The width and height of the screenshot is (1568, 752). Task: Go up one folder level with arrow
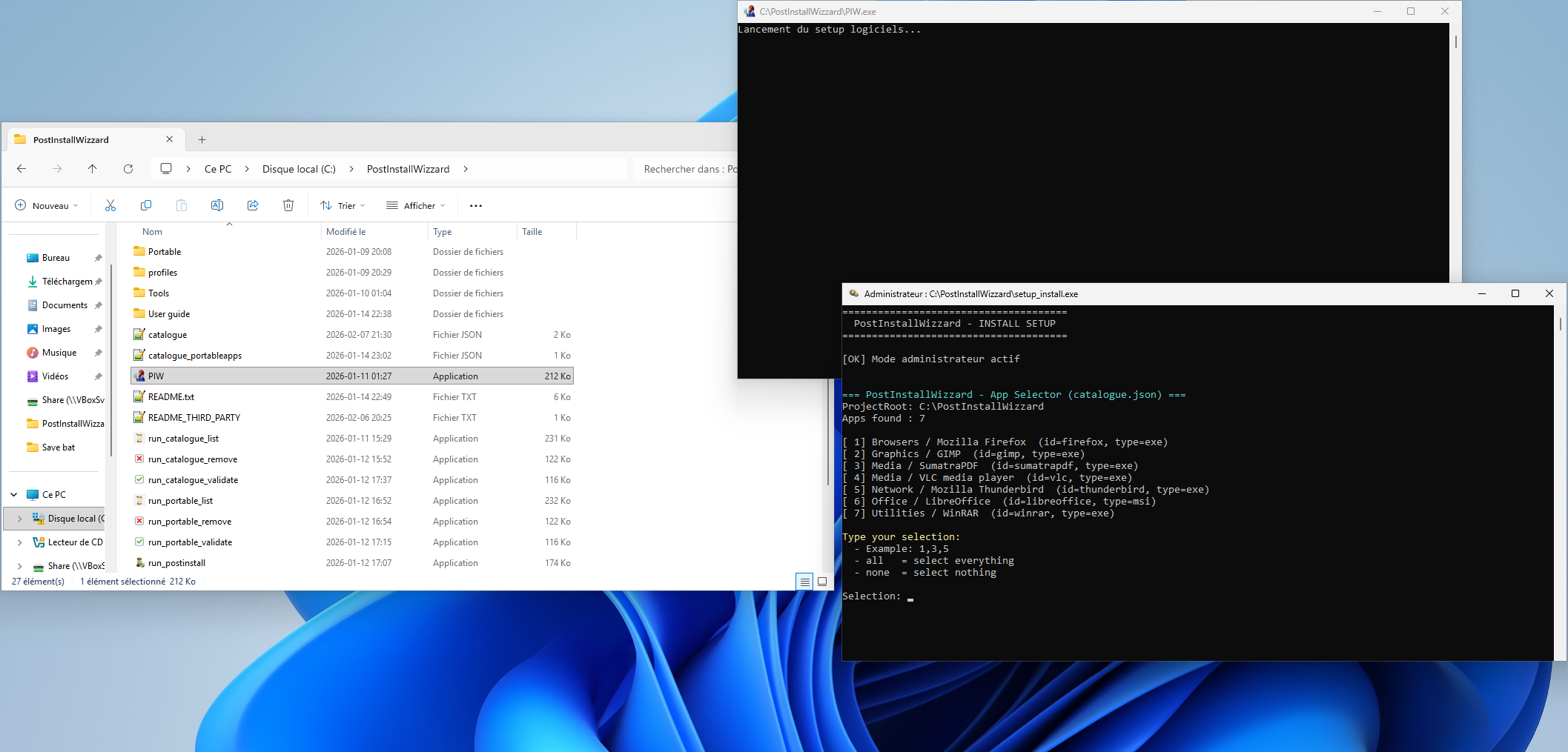tap(93, 169)
